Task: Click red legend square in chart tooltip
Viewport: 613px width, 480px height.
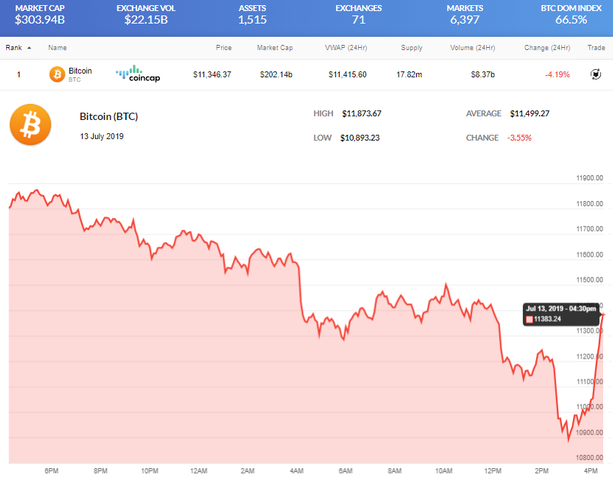Action: click(x=529, y=319)
